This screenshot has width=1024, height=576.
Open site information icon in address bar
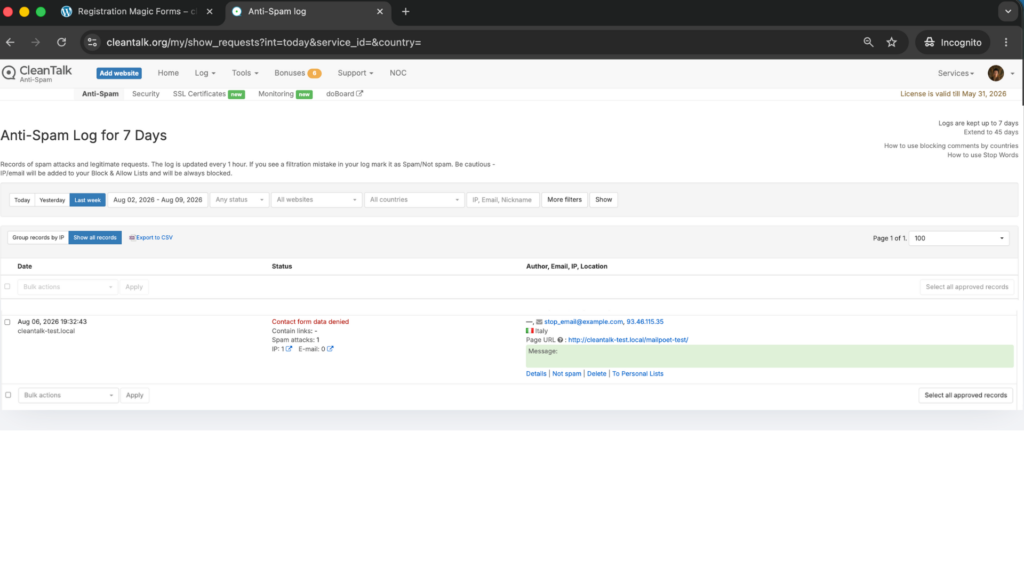[x=92, y=42]
